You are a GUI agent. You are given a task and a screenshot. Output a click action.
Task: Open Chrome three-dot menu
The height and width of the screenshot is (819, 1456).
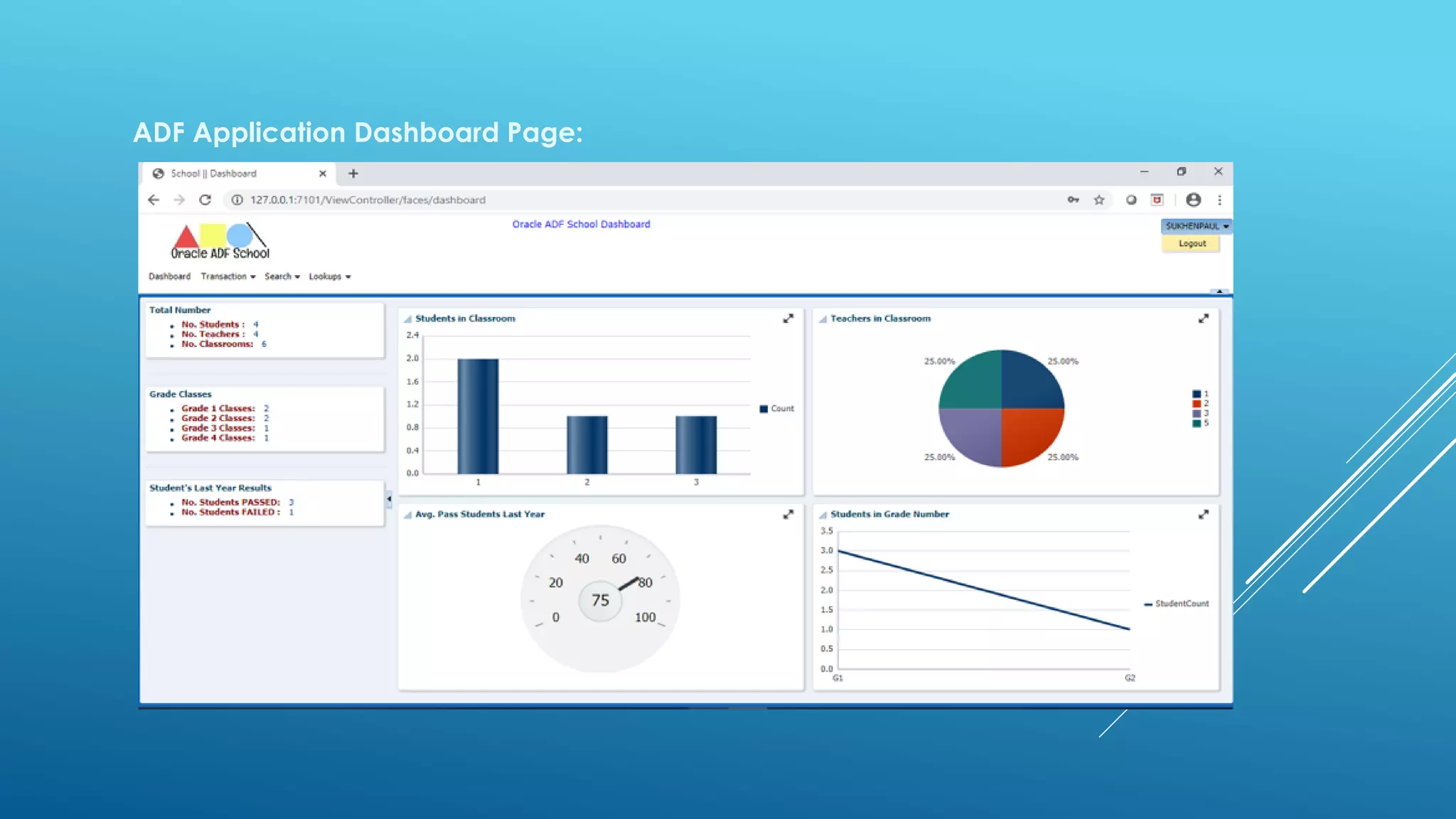tap(1219, 200)
